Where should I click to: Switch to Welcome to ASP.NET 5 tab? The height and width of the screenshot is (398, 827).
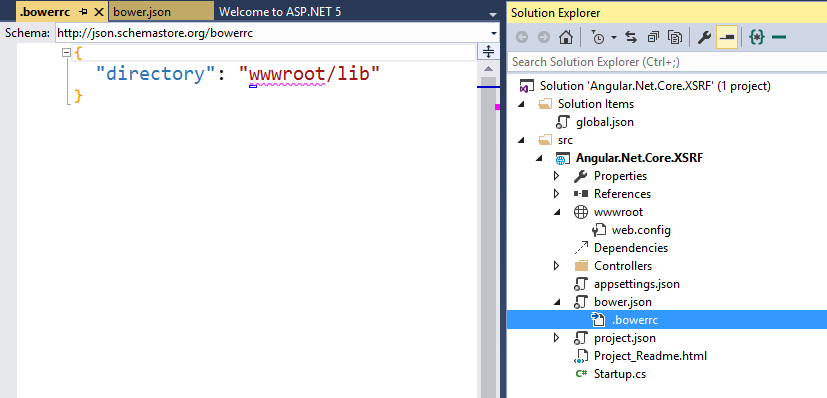coord(280,12)
